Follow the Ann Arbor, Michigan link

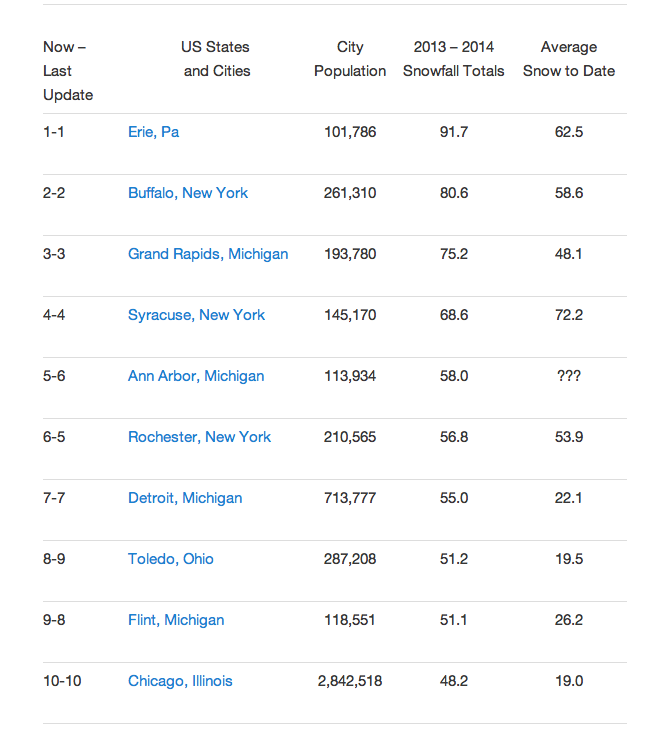(x=196, y=375)
